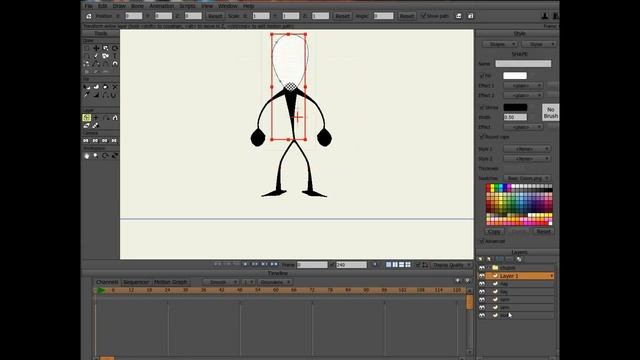Click the stroke Width input field

pos(515,117)
